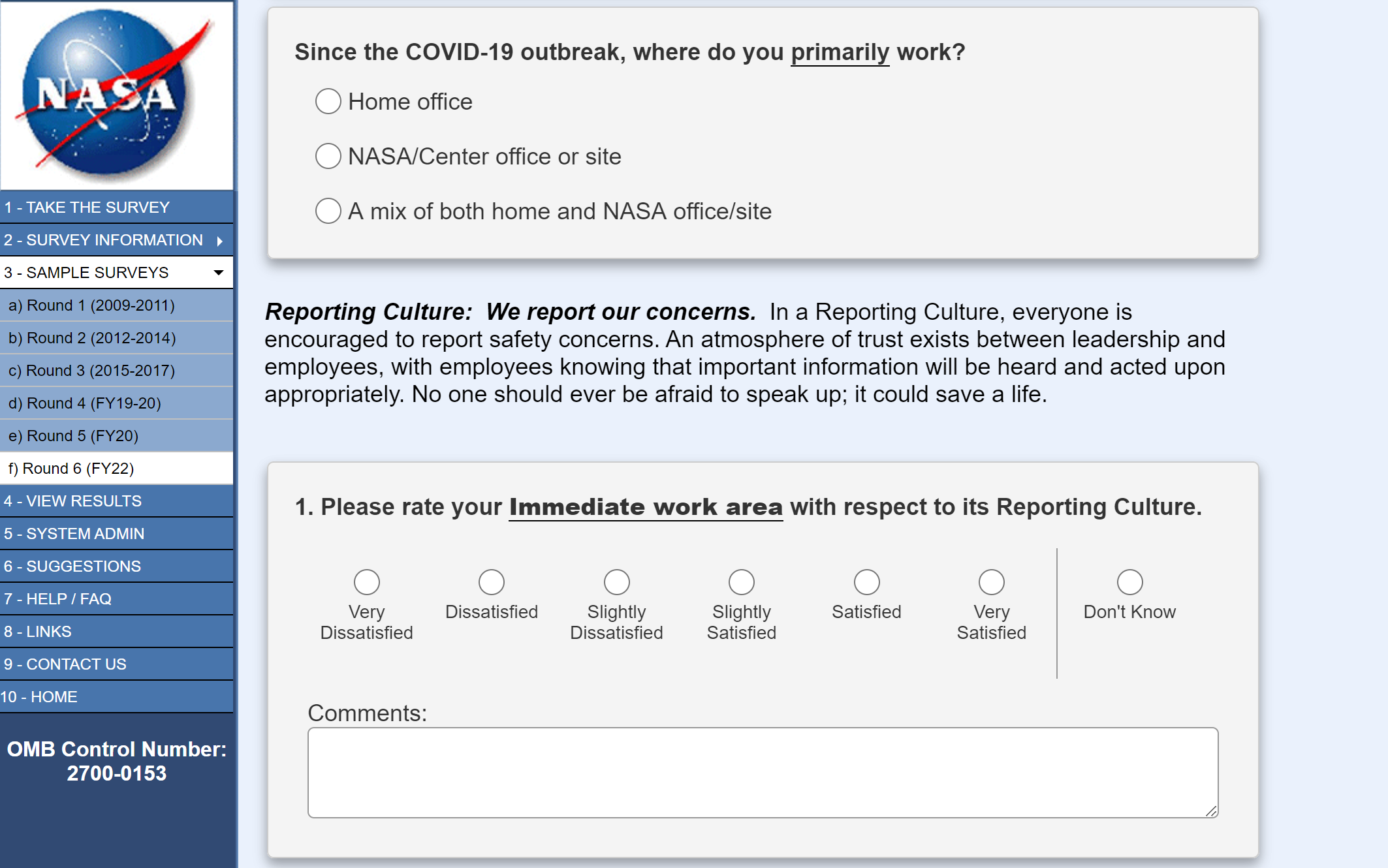Screen dimensions: 1388x868
Task: Pick the Slightly Satisfied rating
Action: tap(741, 582)
